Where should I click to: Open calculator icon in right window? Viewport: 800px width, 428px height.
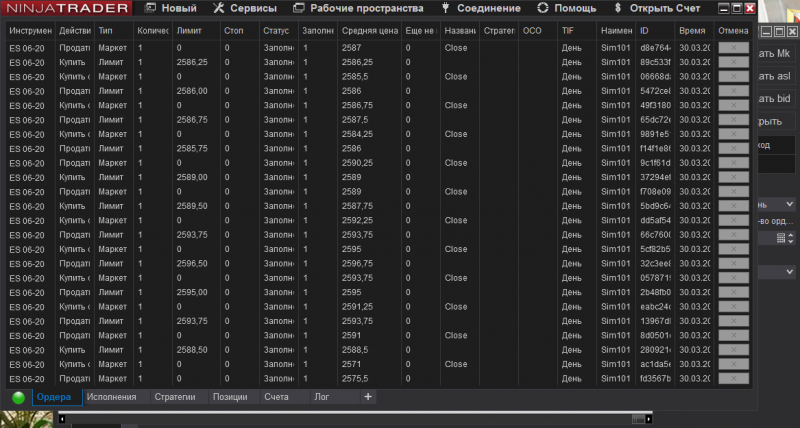781,238
